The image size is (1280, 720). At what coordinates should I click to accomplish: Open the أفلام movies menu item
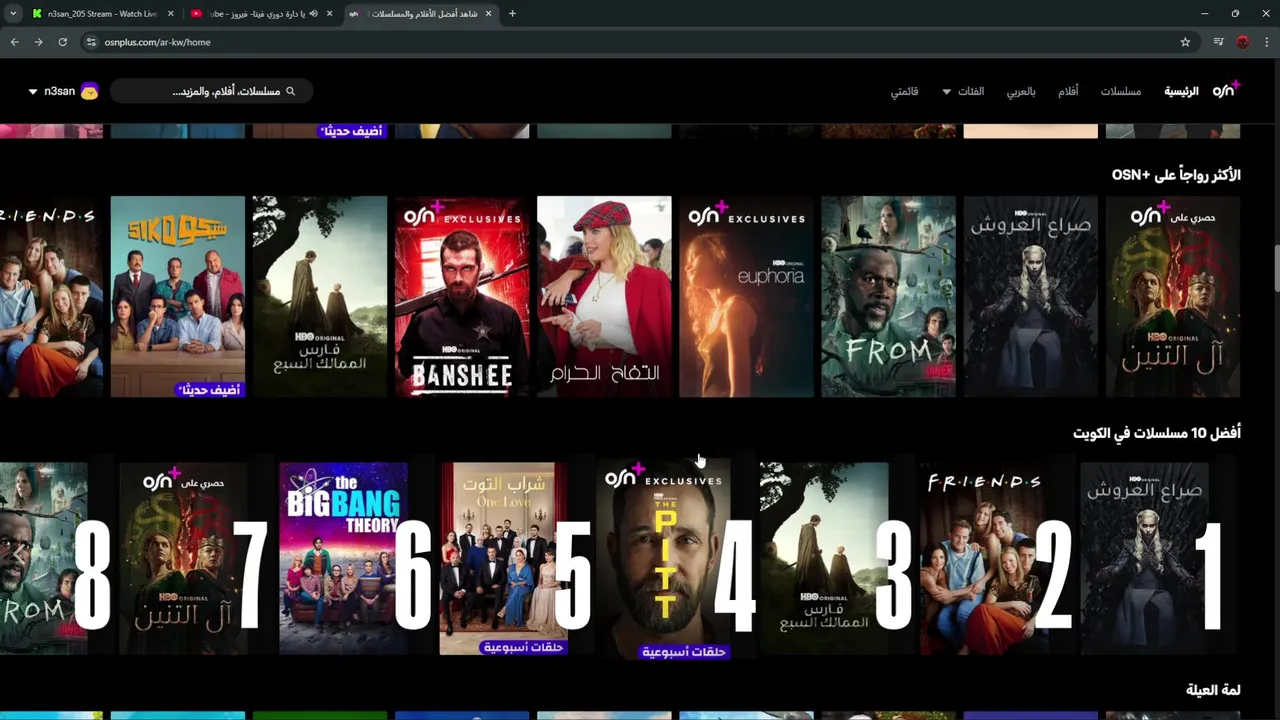click(1068, 91)
